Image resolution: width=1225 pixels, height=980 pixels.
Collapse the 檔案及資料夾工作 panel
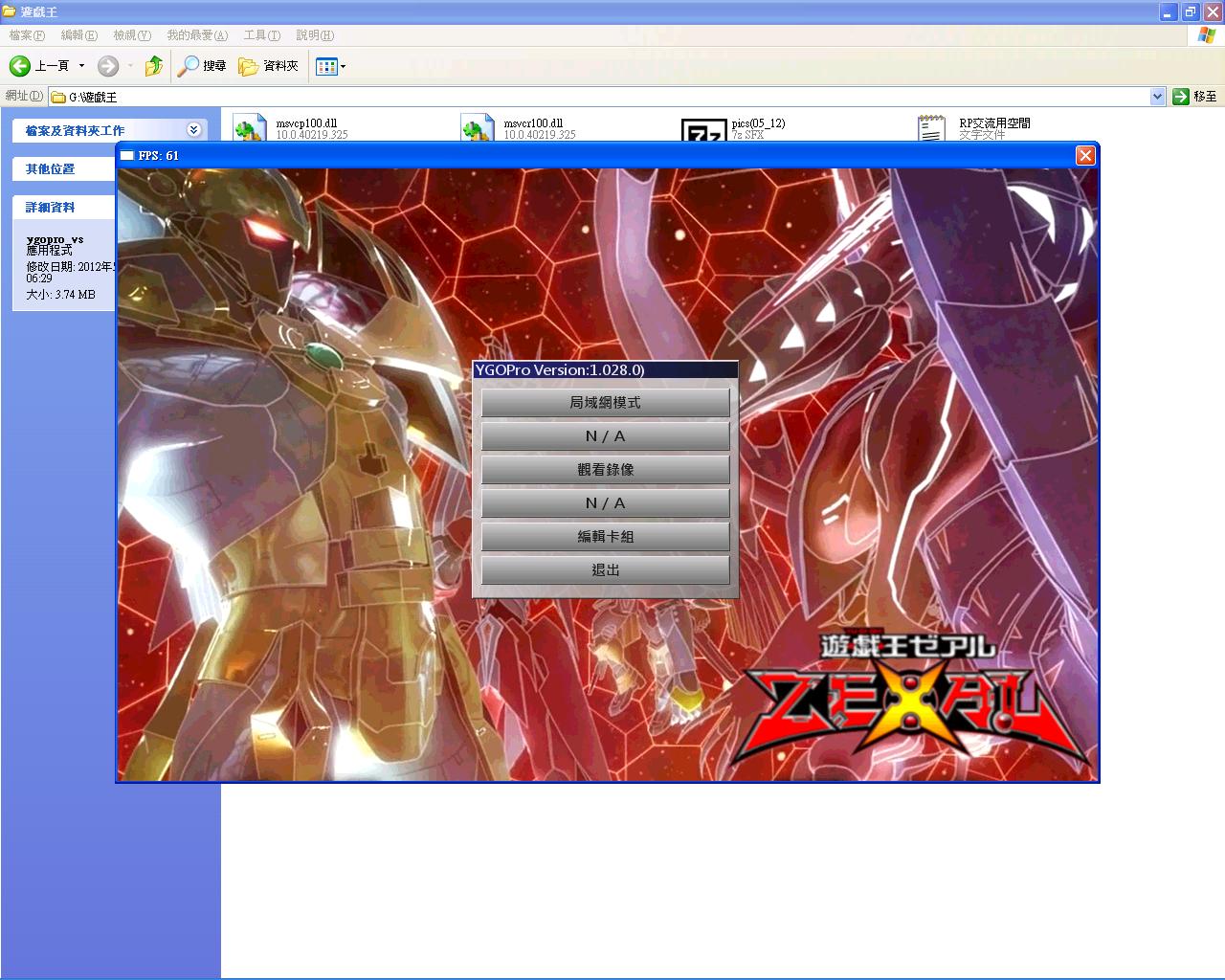pos(194,130)
